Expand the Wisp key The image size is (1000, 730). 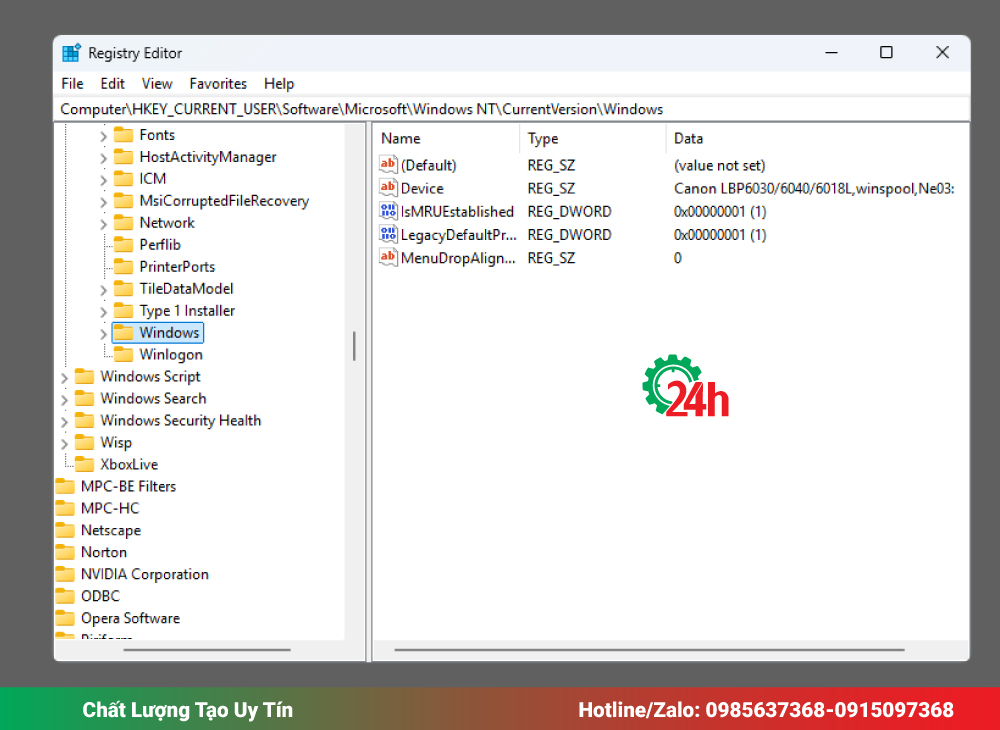click(64, 444)
